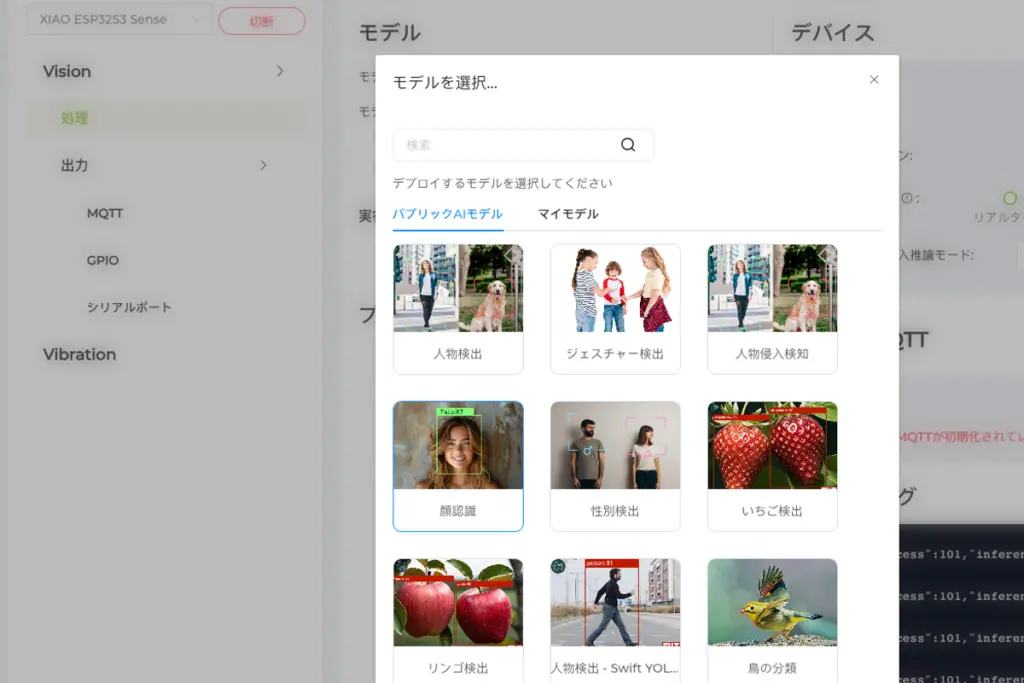Open the 処理 sidebar item

tap(166, 118)
